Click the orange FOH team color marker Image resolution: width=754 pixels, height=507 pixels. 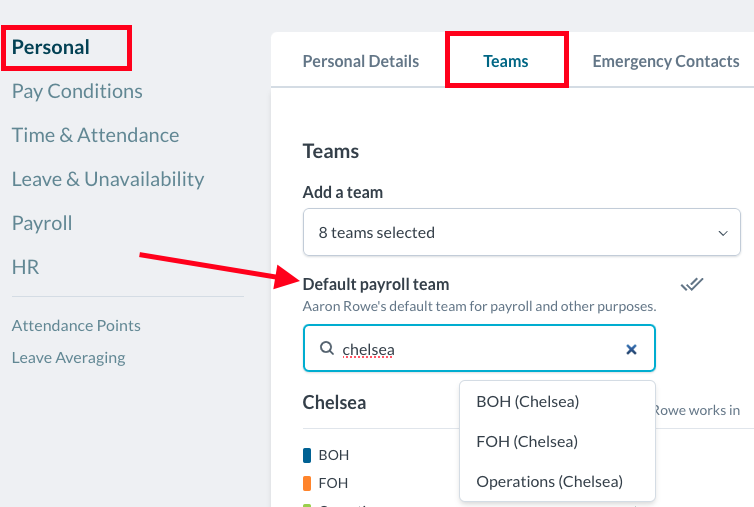(307, 483)
